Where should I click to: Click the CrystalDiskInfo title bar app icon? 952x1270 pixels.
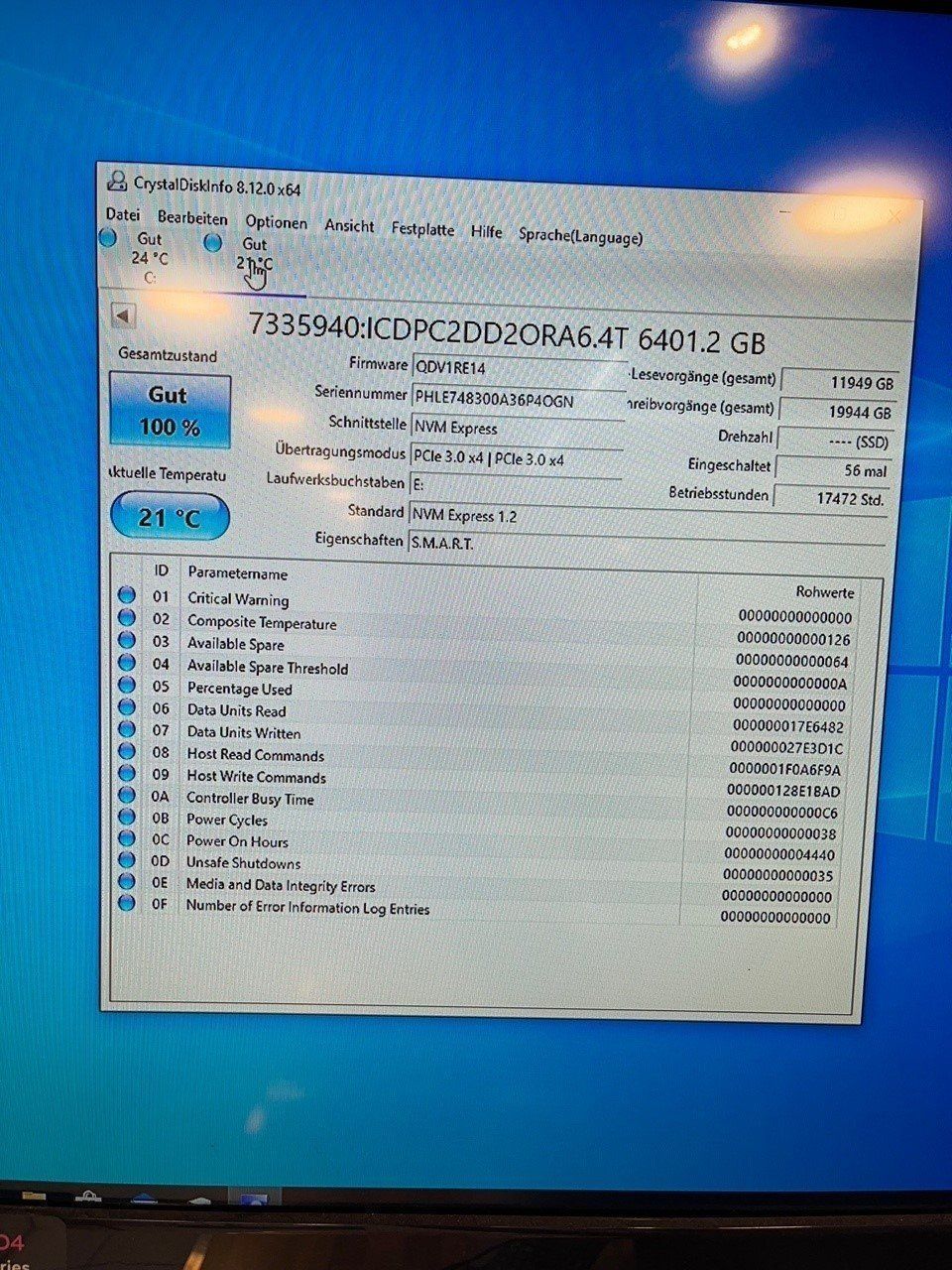pyautogui.click(x=117, y=182)
